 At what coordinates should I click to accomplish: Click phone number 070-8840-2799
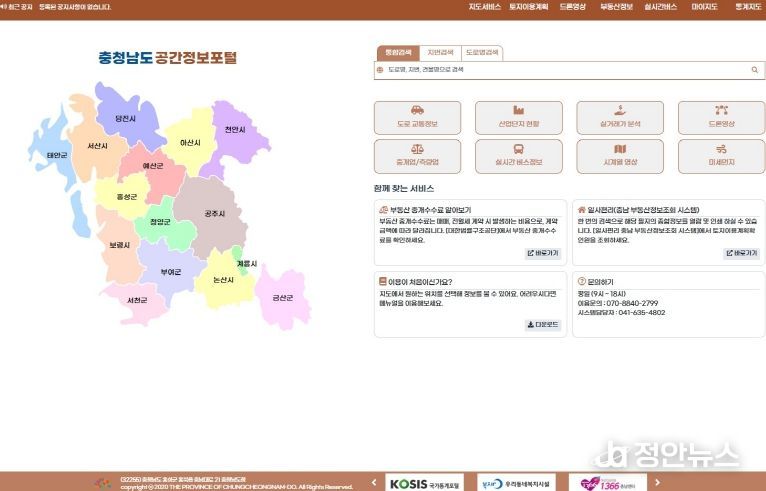pyautogui.click(x=632, y=303)
